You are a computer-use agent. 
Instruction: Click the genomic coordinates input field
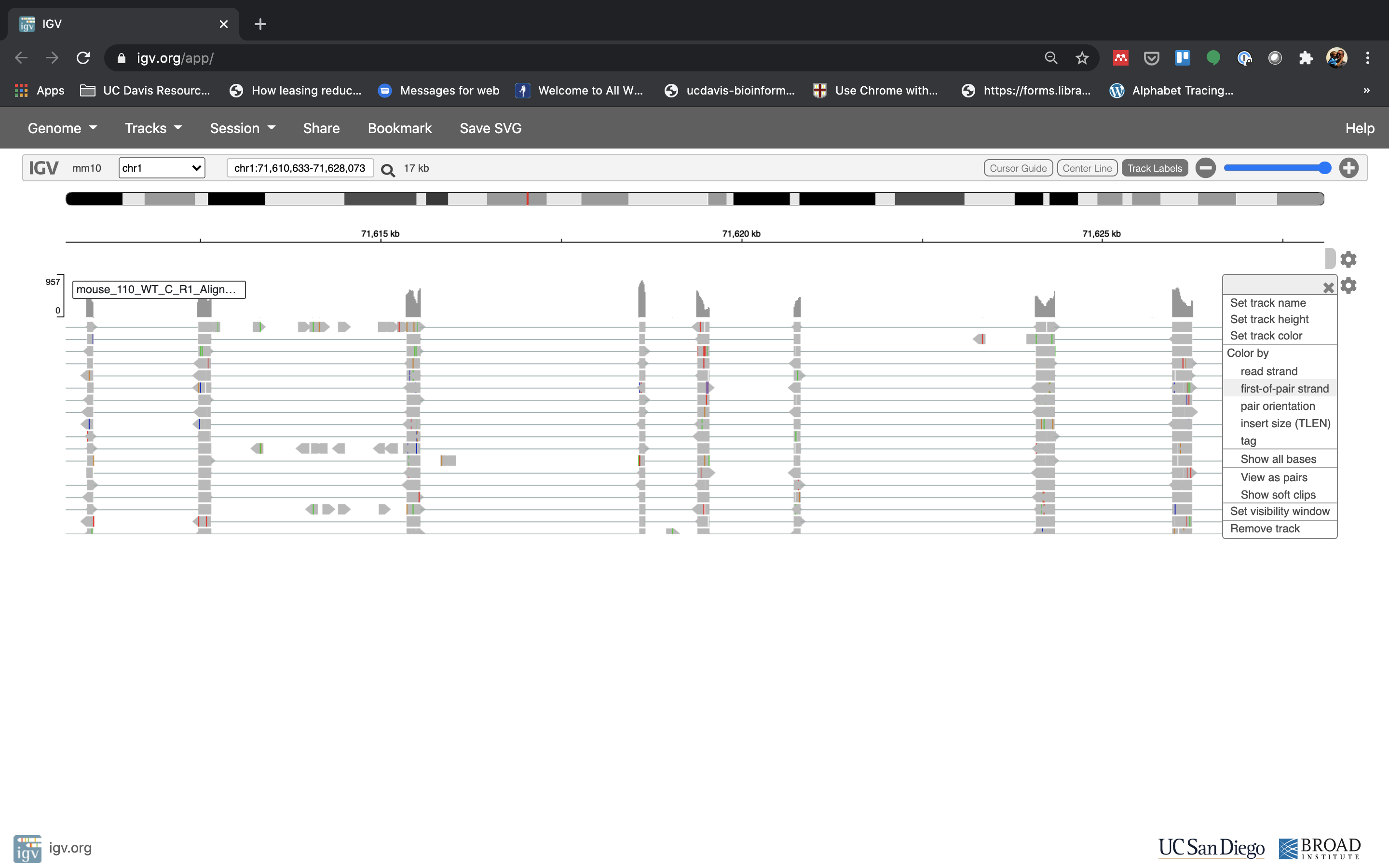[x=300, y=168]
